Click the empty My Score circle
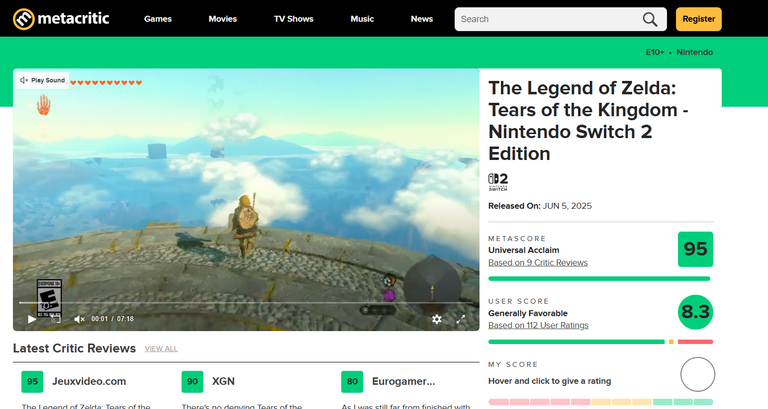 pos(697,374)
